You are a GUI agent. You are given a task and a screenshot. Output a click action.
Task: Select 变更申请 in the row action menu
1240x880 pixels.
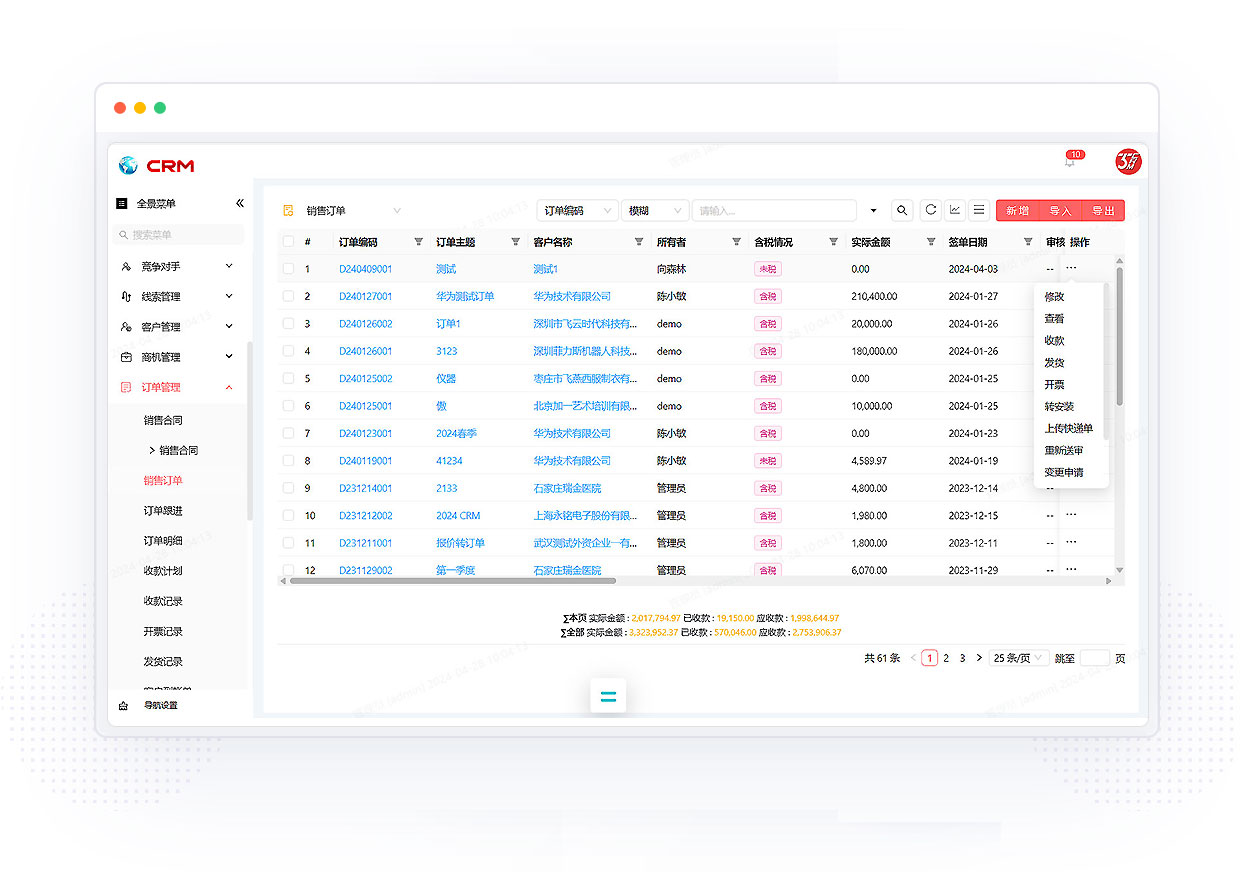[x=1063, y=473]
